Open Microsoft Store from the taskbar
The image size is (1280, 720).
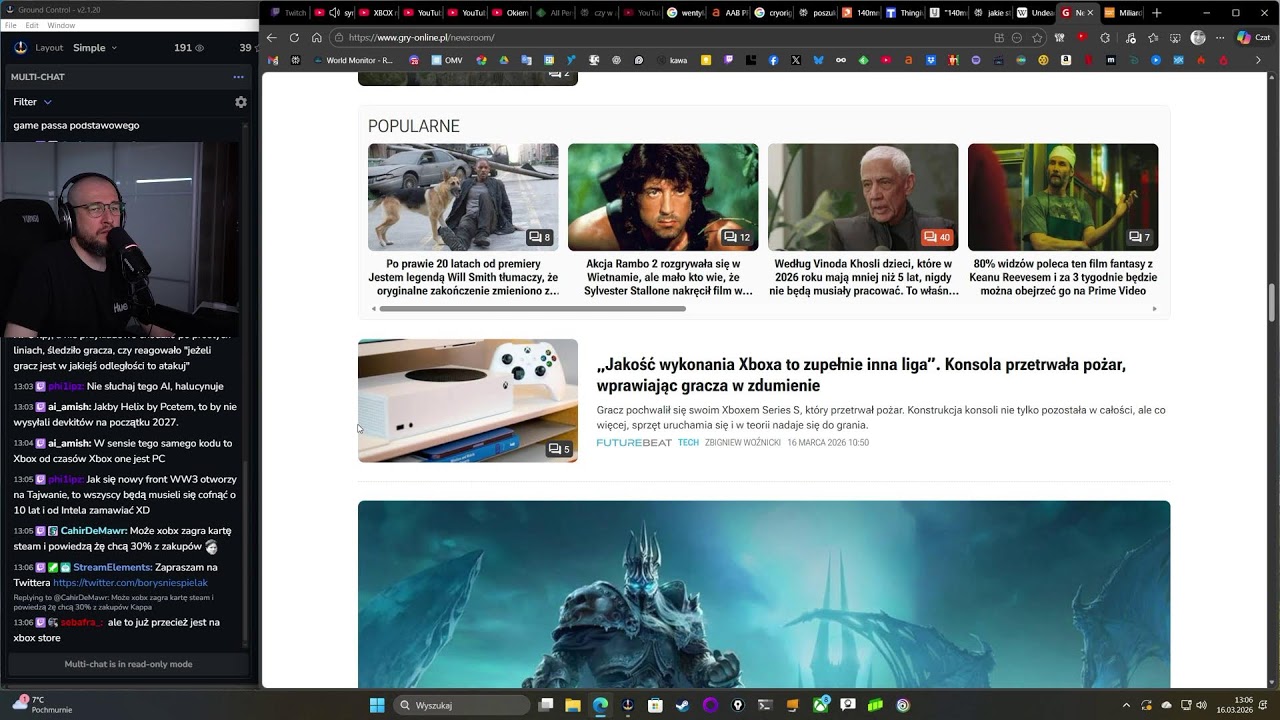655,705
